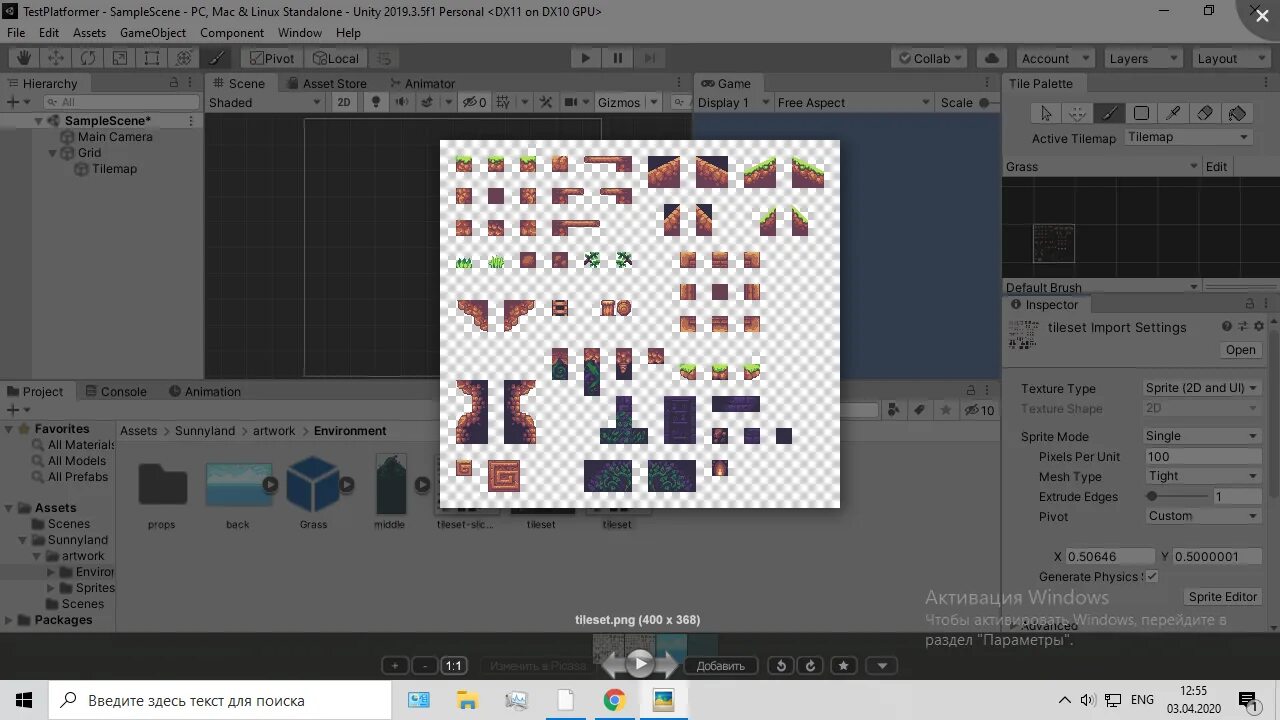Image resolution: width=1280 pixels, height=720 pixels.
Task: Open the Shaded draw mode dropdown
Action: (266, 102)
